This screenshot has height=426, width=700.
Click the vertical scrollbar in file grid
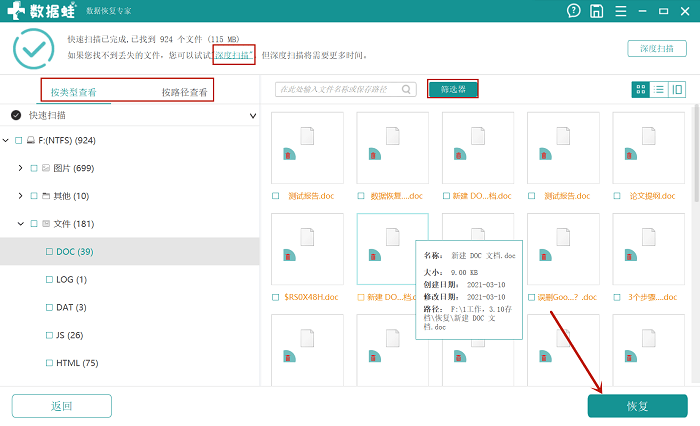pos(696,160)
